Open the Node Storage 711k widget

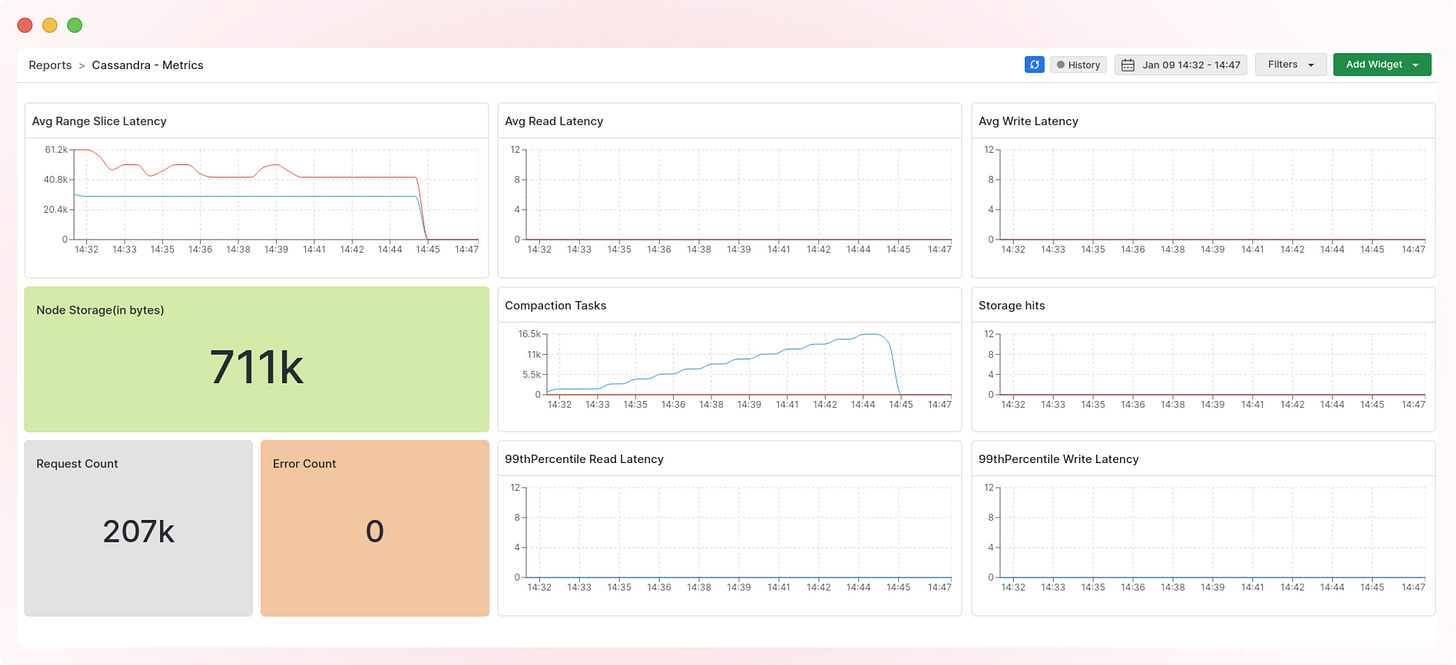[x=257, y=359]
